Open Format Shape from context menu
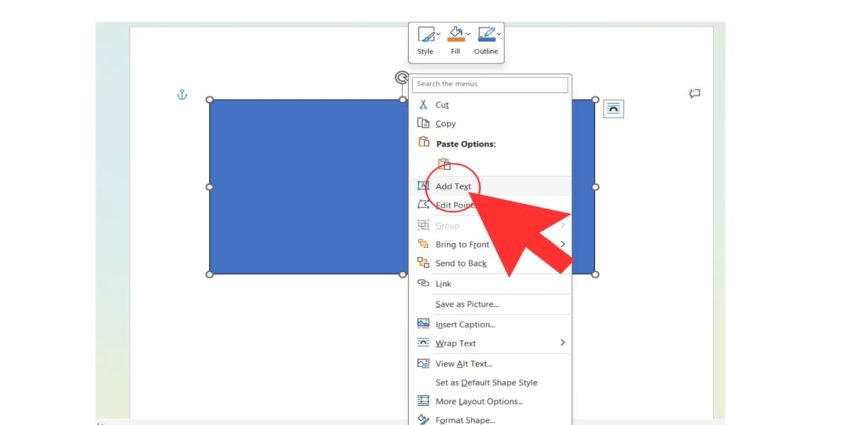Screen dimensions: 850x425 click(464, 420)
